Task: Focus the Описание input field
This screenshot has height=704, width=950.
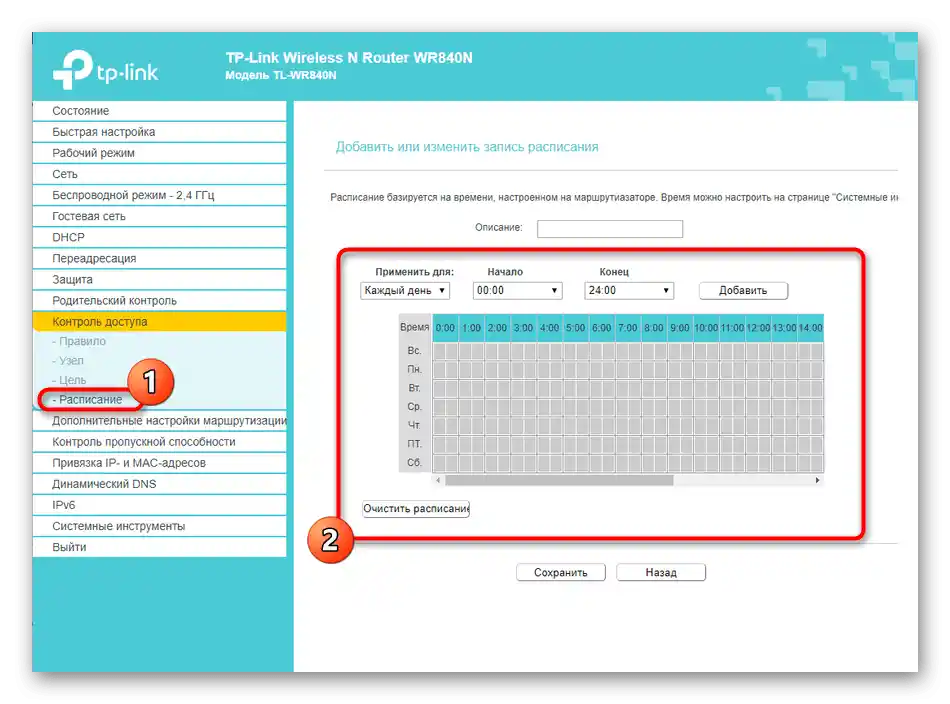Action: pyautogui.click(x=610, y=229)
